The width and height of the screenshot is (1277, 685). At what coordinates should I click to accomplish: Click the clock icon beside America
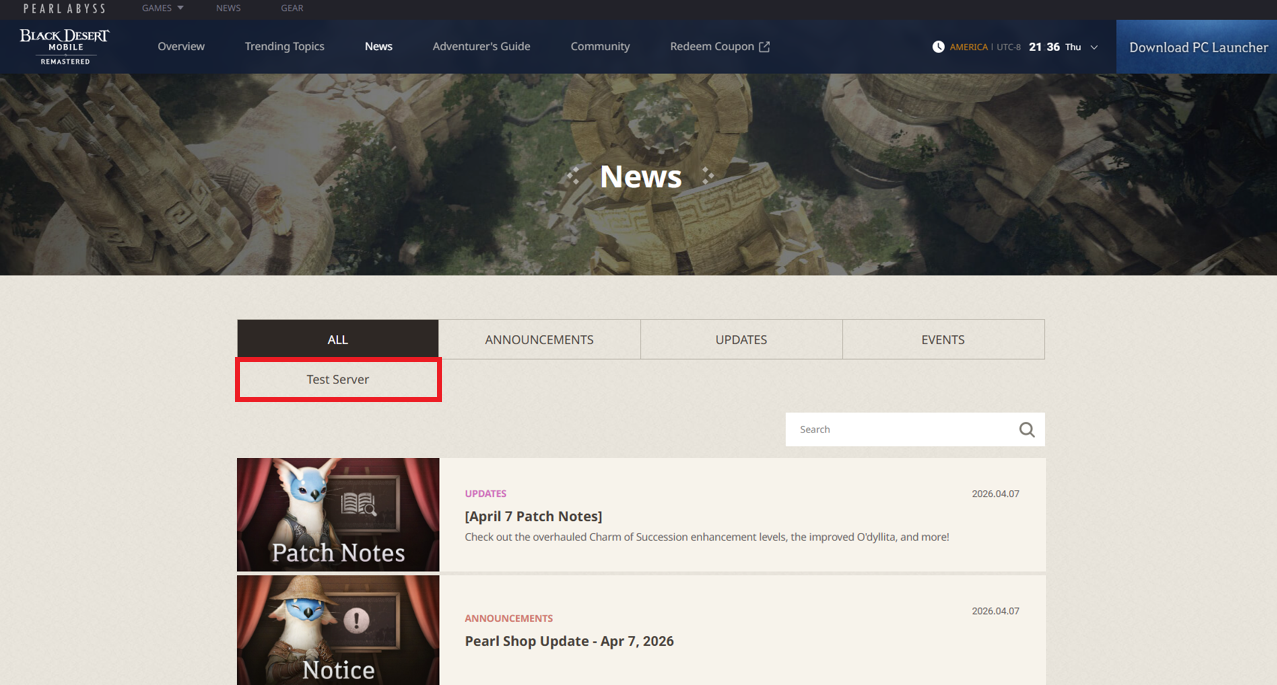pyautogui.click(x=938, y=47)
